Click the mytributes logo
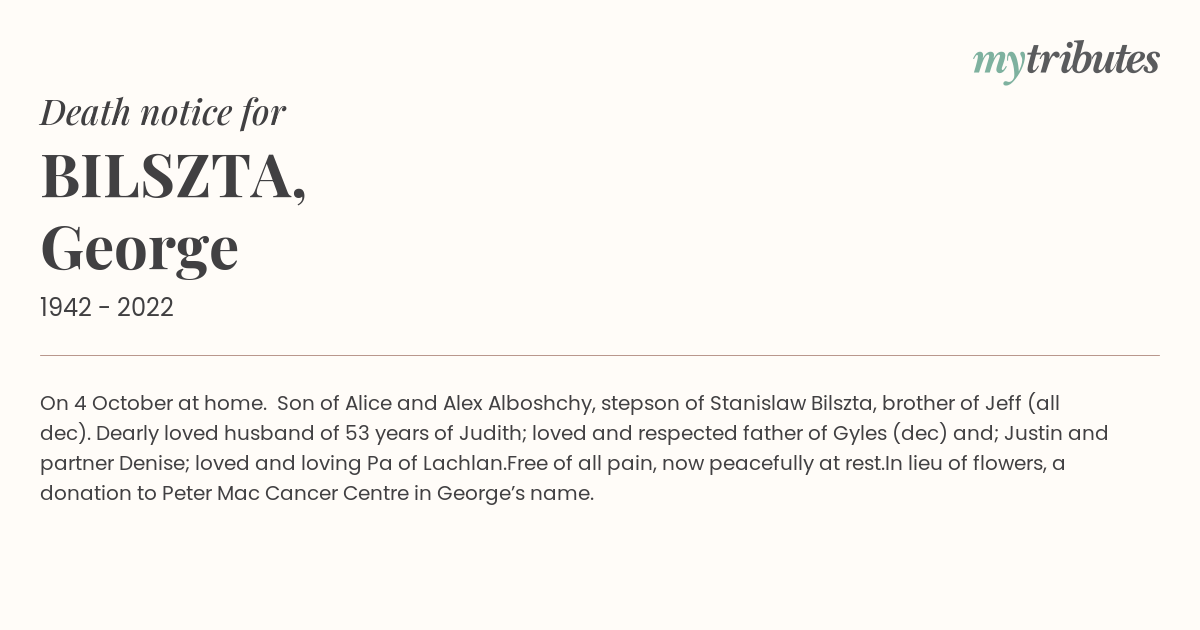The image size is (1200, 630). coord(1066,61)
